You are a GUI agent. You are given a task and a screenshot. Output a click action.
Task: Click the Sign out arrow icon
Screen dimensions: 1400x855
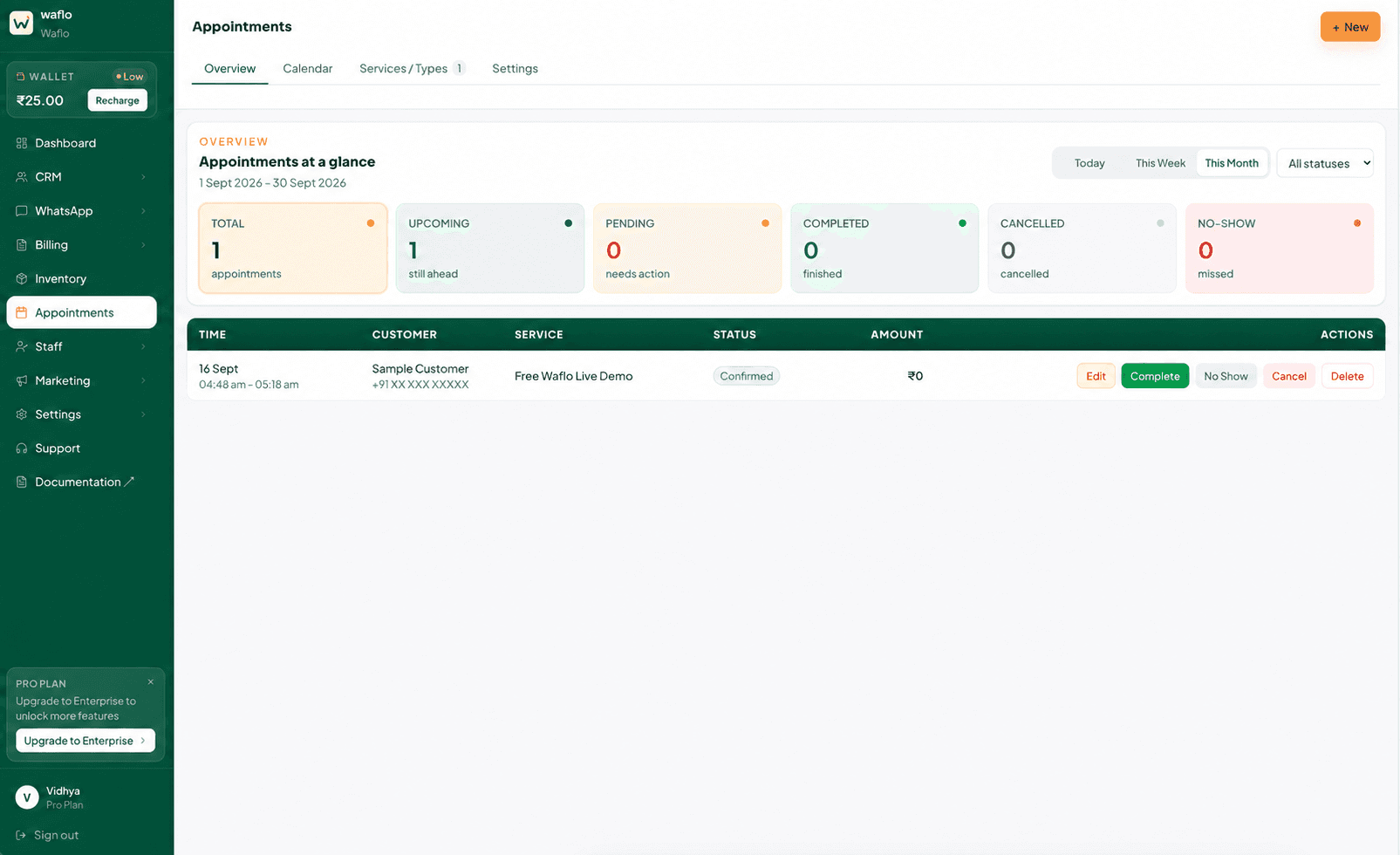(x=21, y=835)
